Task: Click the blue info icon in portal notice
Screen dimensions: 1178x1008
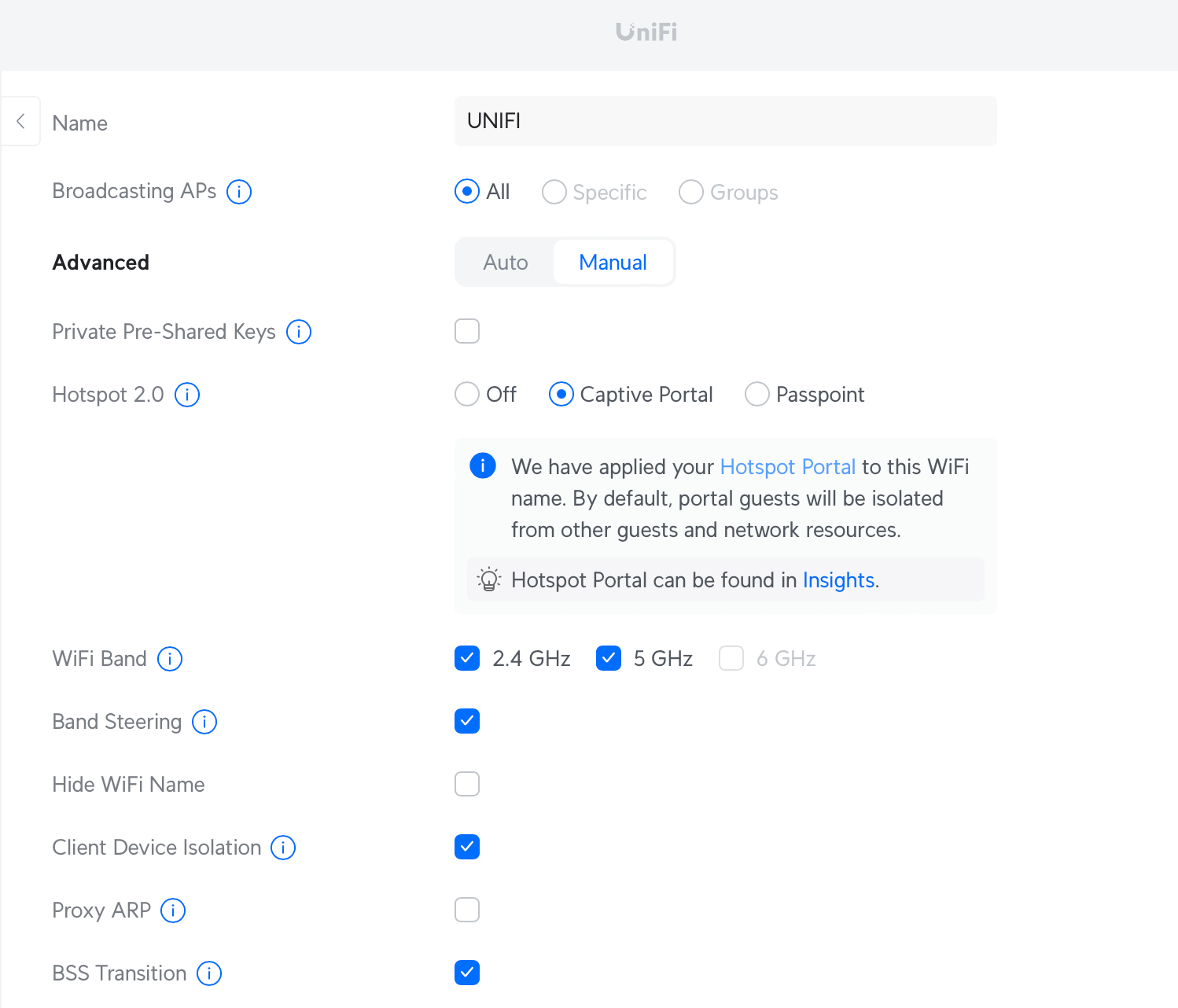Action: pyautogui.click(x=483, y=465)
